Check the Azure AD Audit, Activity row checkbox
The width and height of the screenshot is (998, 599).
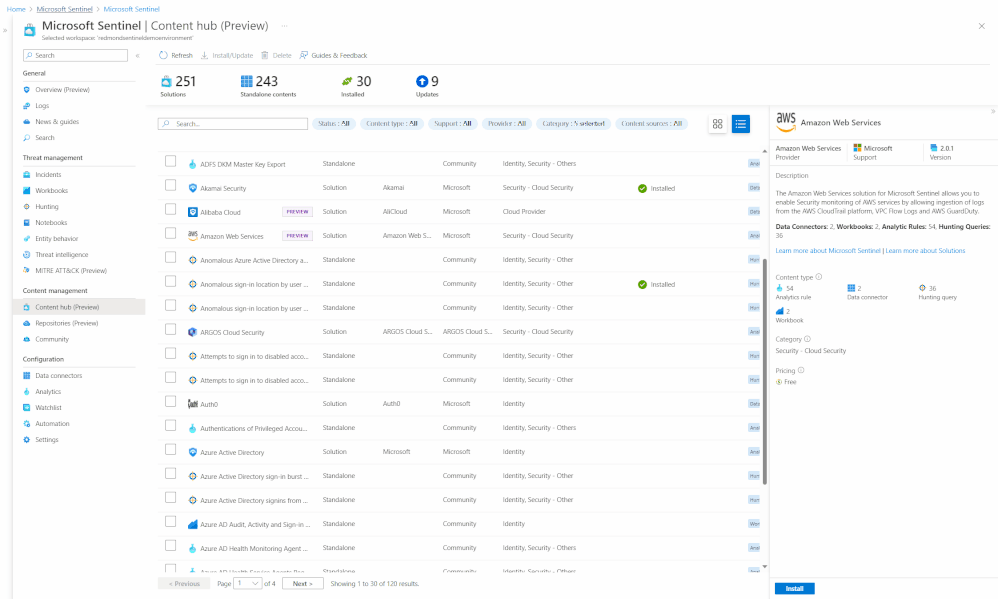(x=171, y=521)
